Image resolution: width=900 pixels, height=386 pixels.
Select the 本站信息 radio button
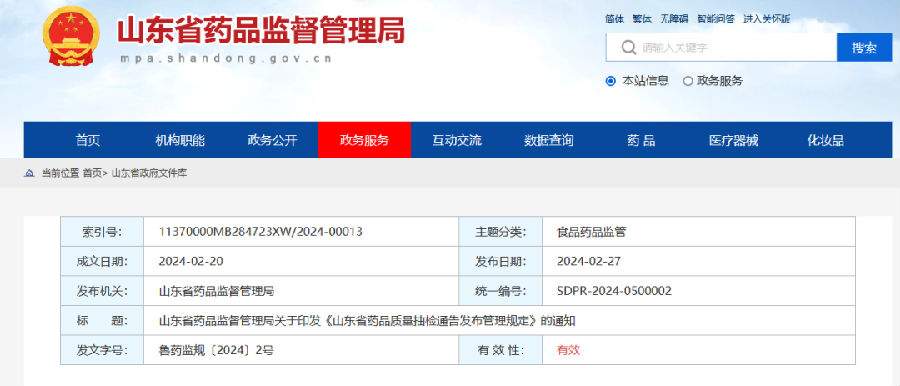[611, 81]
